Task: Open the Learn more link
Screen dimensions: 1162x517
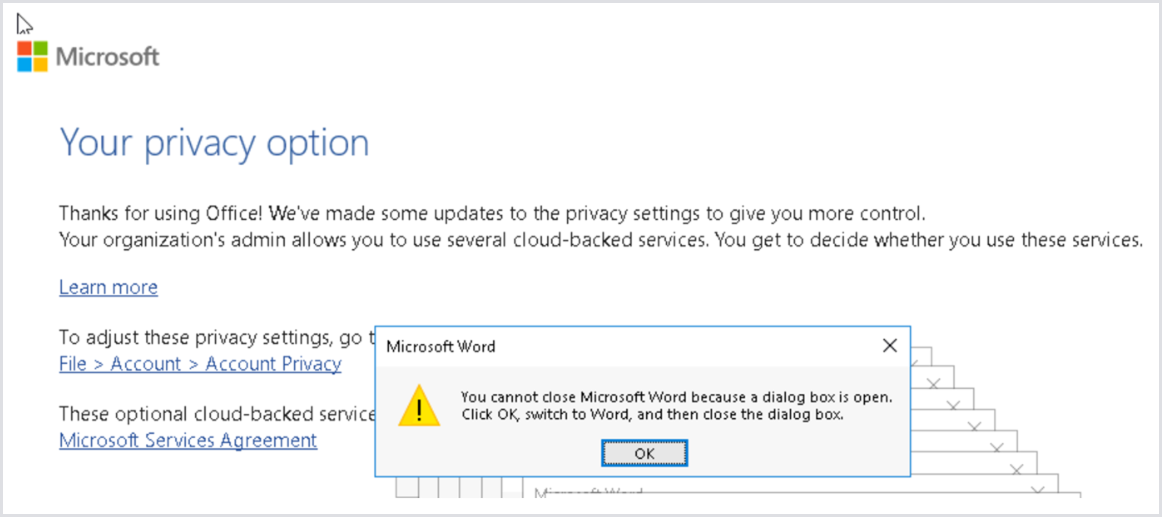Action: [108, 288]
